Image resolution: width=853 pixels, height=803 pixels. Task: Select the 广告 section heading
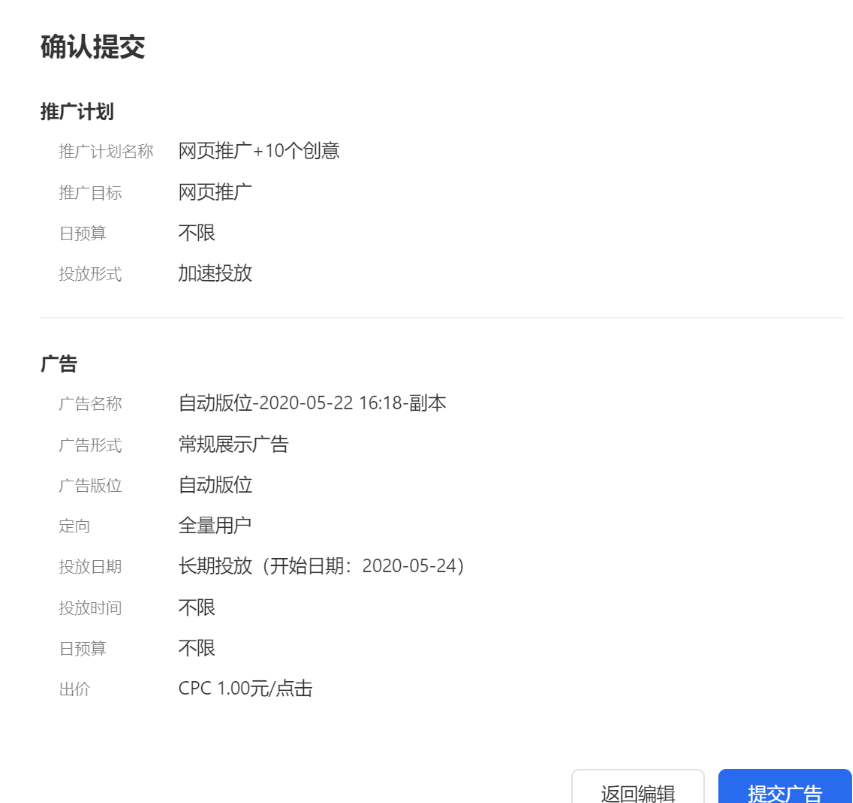48,363
